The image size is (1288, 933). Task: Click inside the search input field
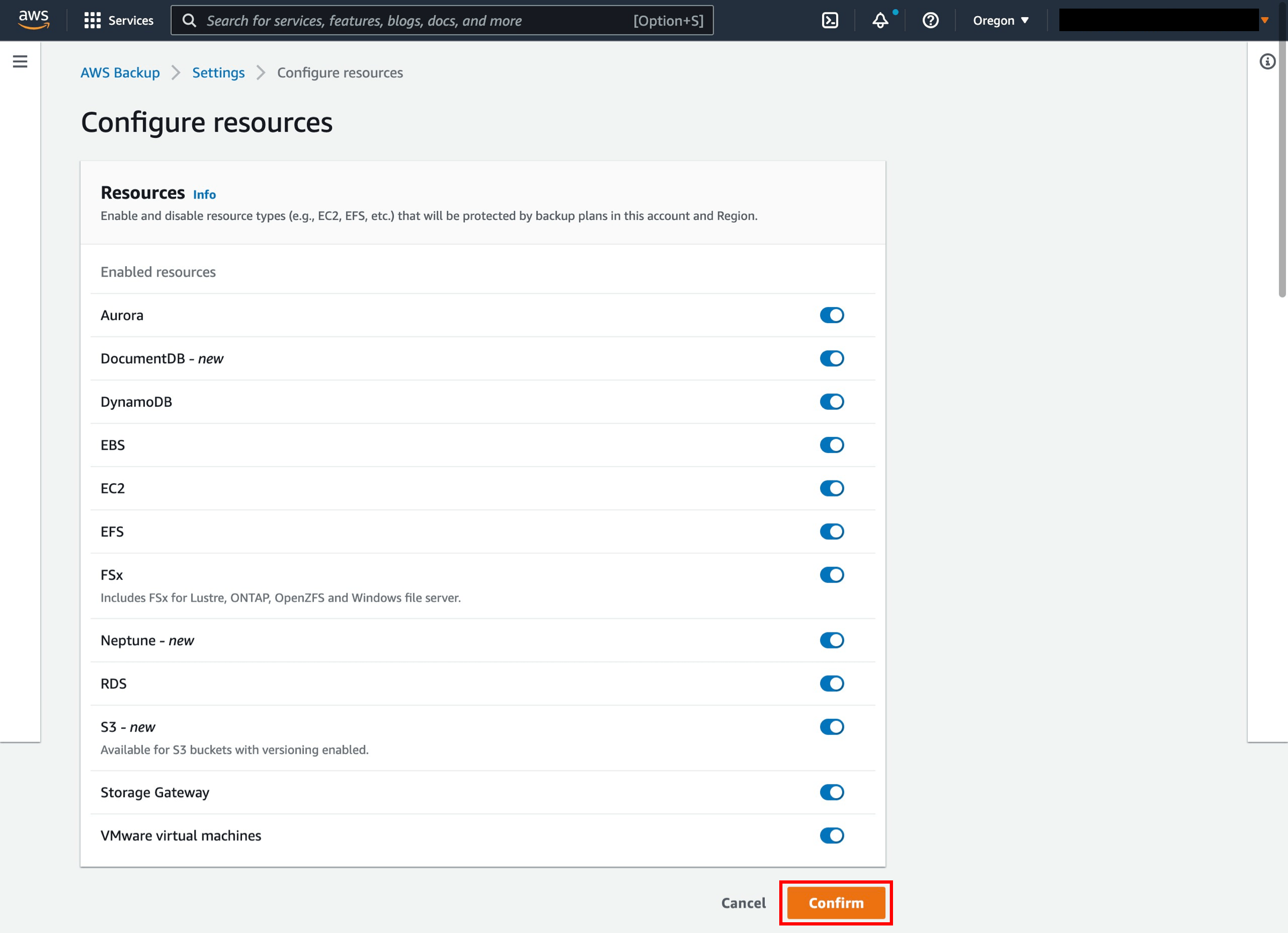(x=398, y=20)
